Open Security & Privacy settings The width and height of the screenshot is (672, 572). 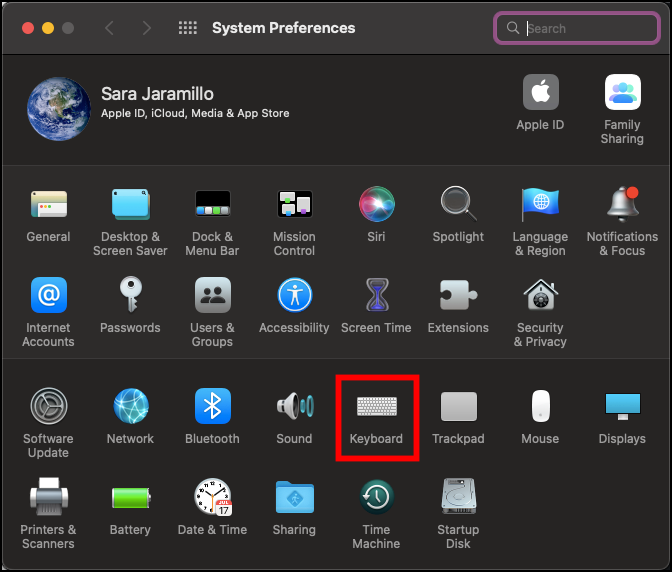tap(540, 296)
